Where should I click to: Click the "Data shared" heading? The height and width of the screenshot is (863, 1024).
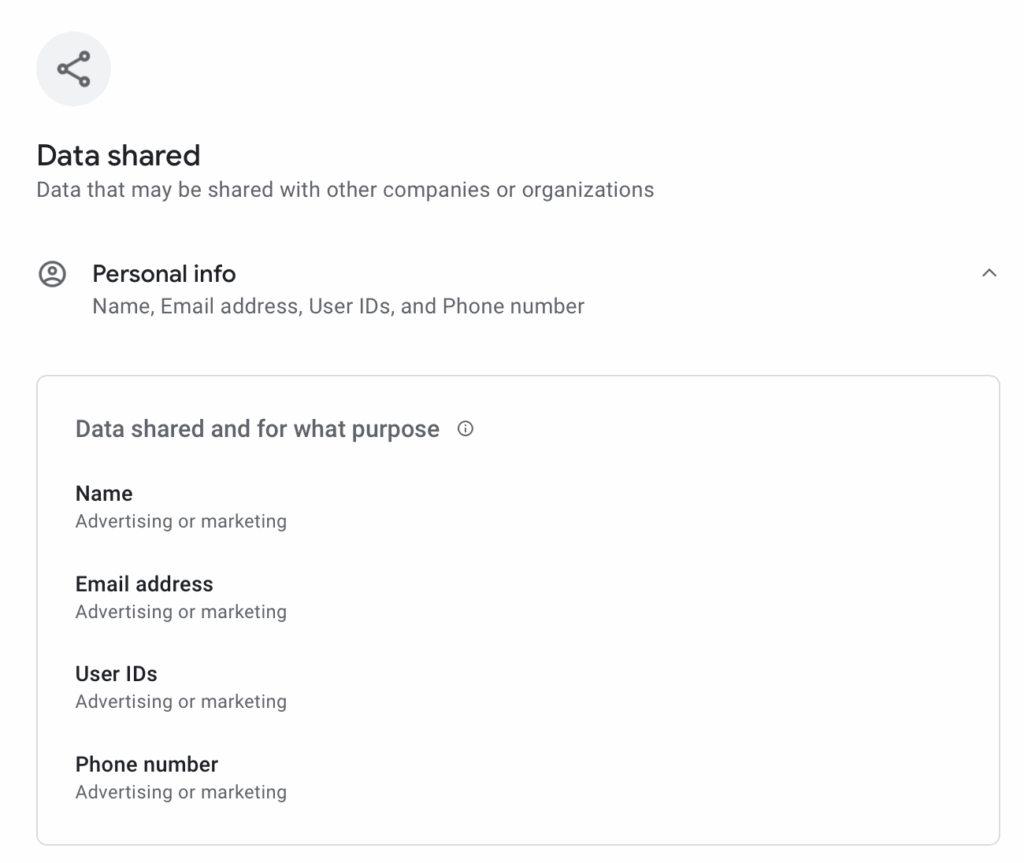[x=118, y=155]
